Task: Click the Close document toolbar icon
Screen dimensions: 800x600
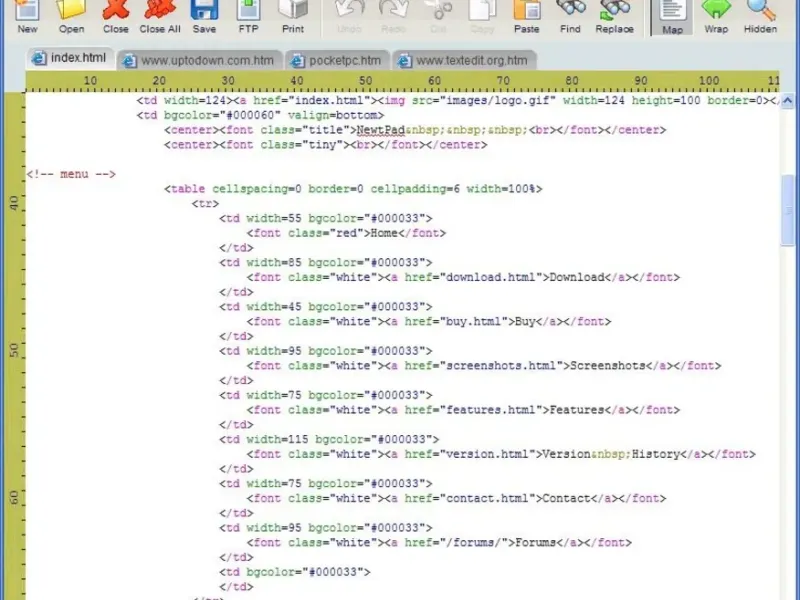Action: click(x=116, y=15)
